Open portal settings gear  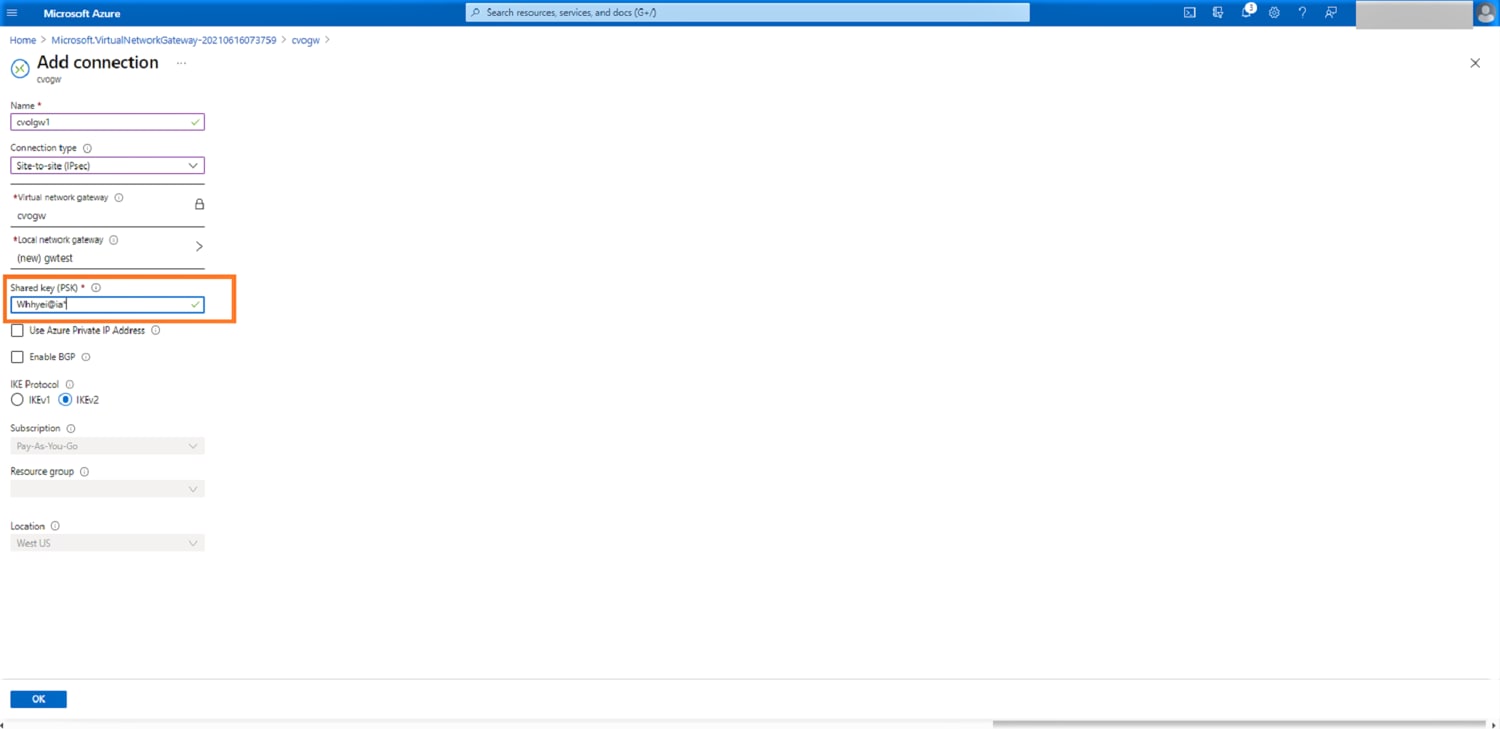[1274, 13]
